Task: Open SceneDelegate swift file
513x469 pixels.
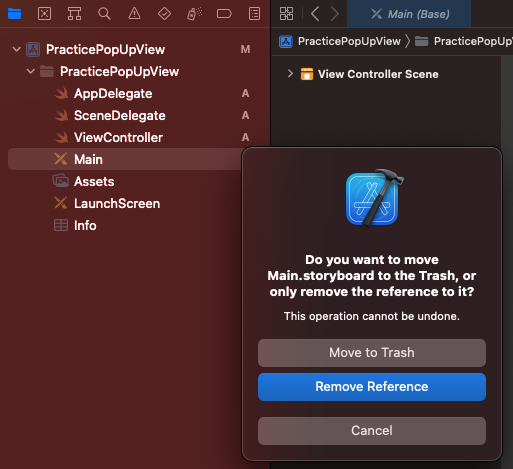Action: pyautogui.click(x=120, y=116)
